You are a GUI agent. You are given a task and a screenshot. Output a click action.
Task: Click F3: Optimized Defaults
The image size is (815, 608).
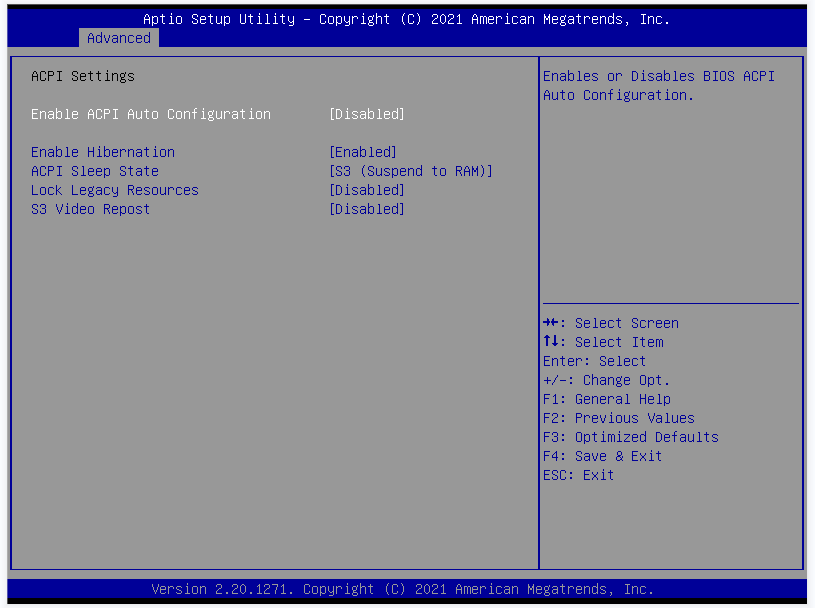click(x=630, y=437)
